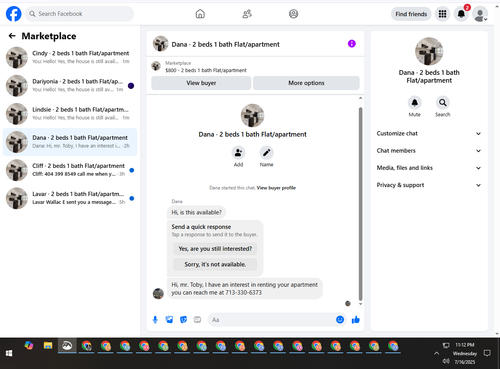The height and width of the screenshot is (369, 500).
Task: Expand Media, files and links section
Action: (x=429, y=168)
